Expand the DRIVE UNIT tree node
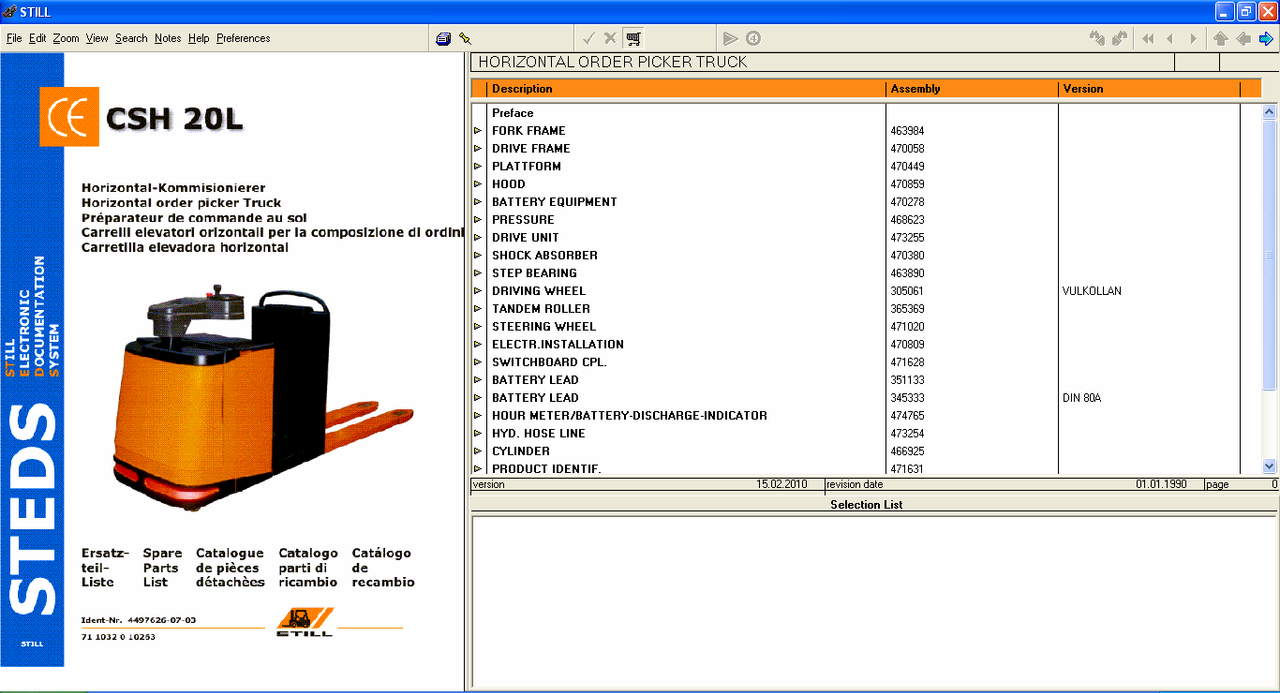 click(478, 238)
